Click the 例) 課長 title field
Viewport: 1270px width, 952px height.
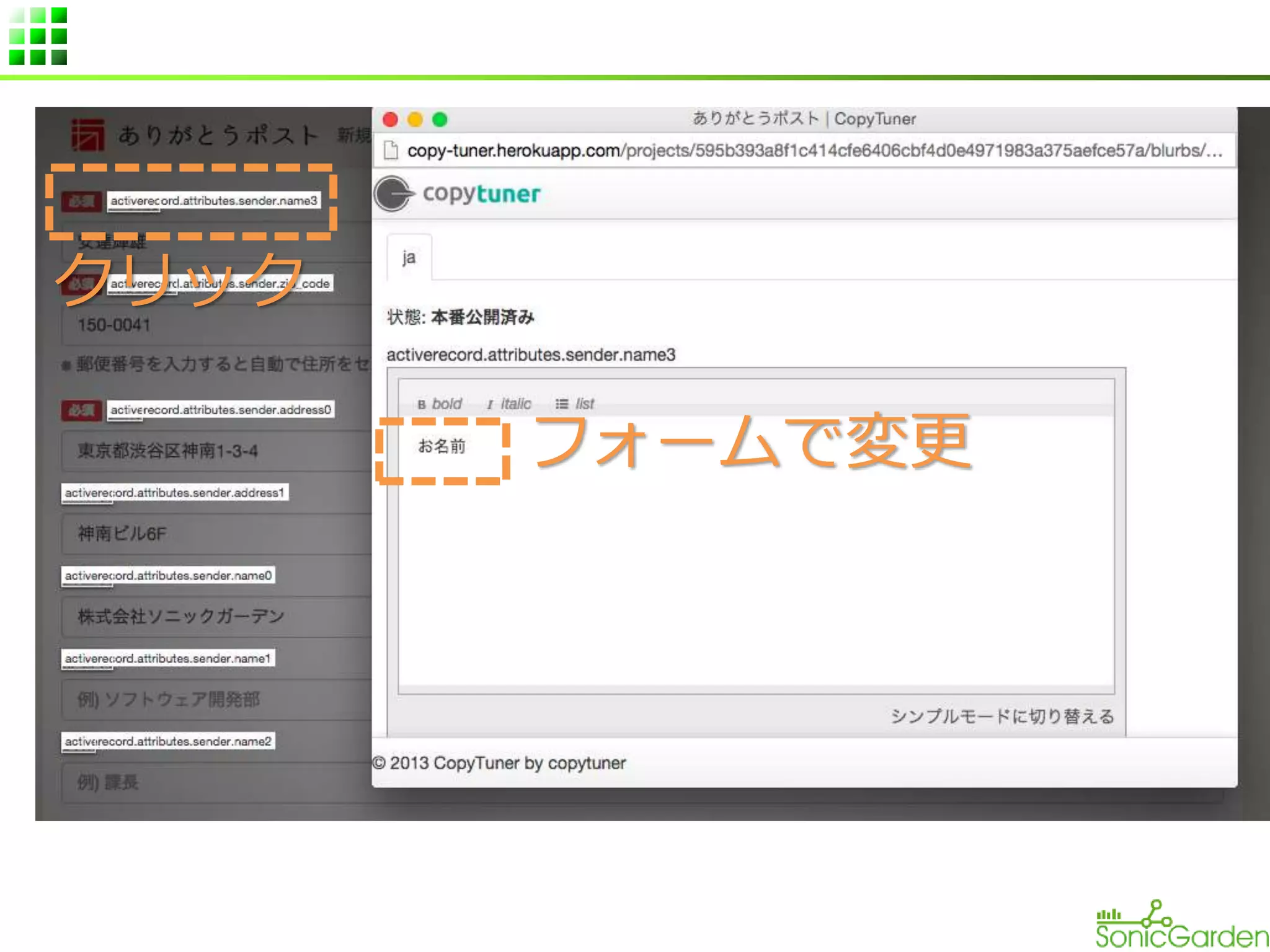click(x=217, y=782)
